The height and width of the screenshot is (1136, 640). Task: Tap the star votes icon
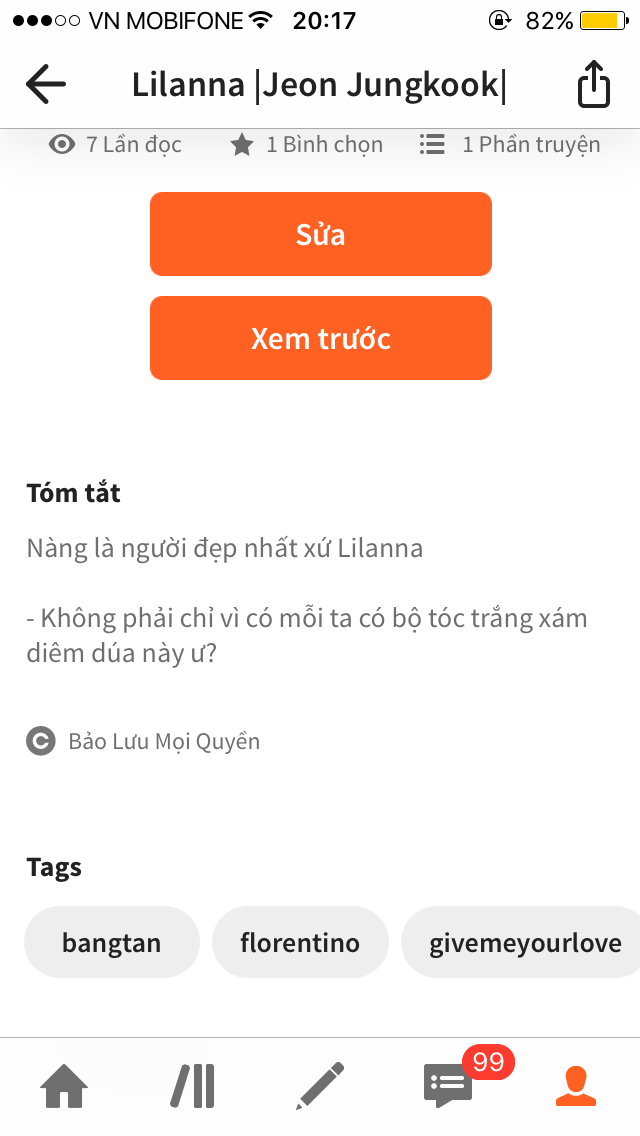[x=241, y=145]
